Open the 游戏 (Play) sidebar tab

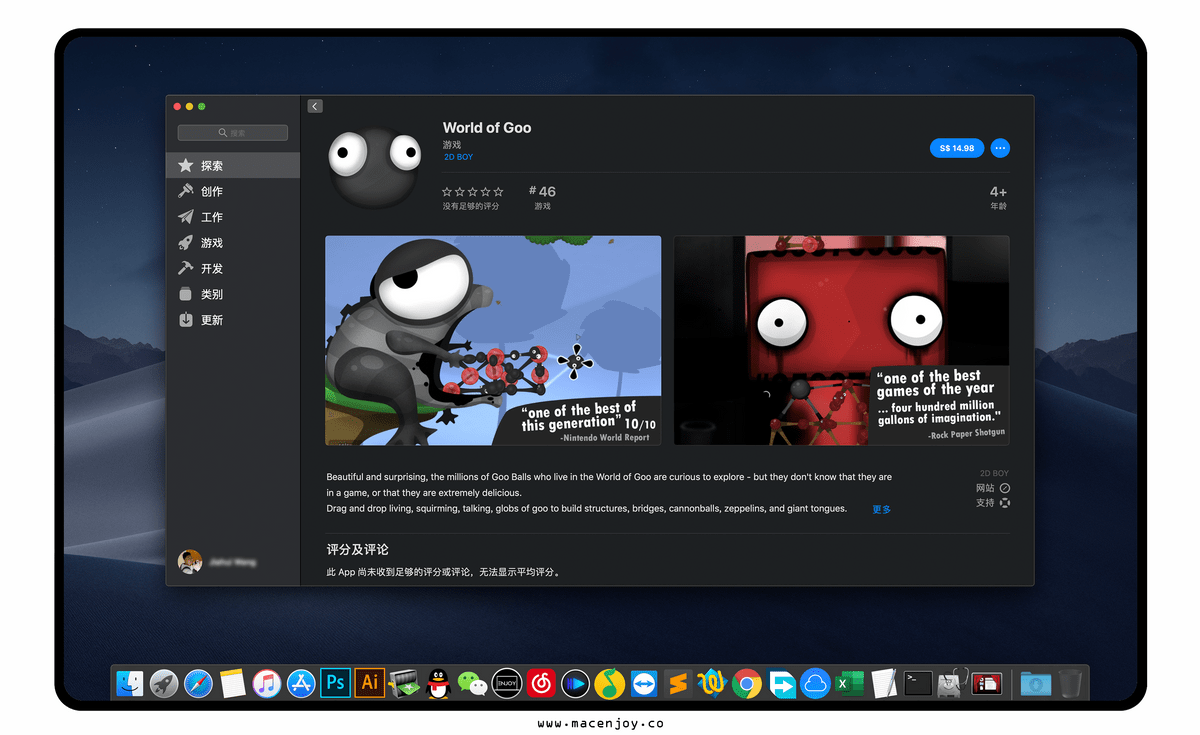[x=233, y=243]
